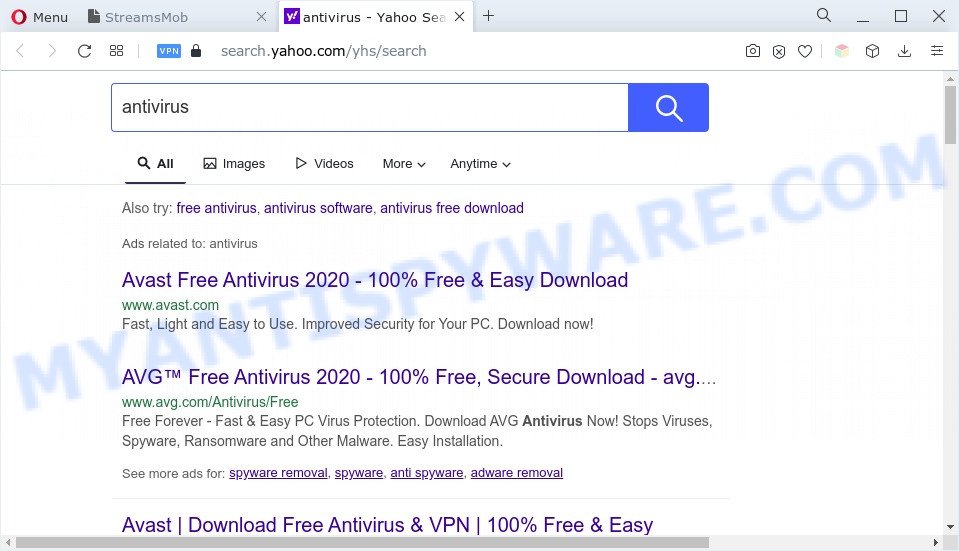The image size is (959, 551).
Task: Click the address bar URL
Action: coord(324,51)
